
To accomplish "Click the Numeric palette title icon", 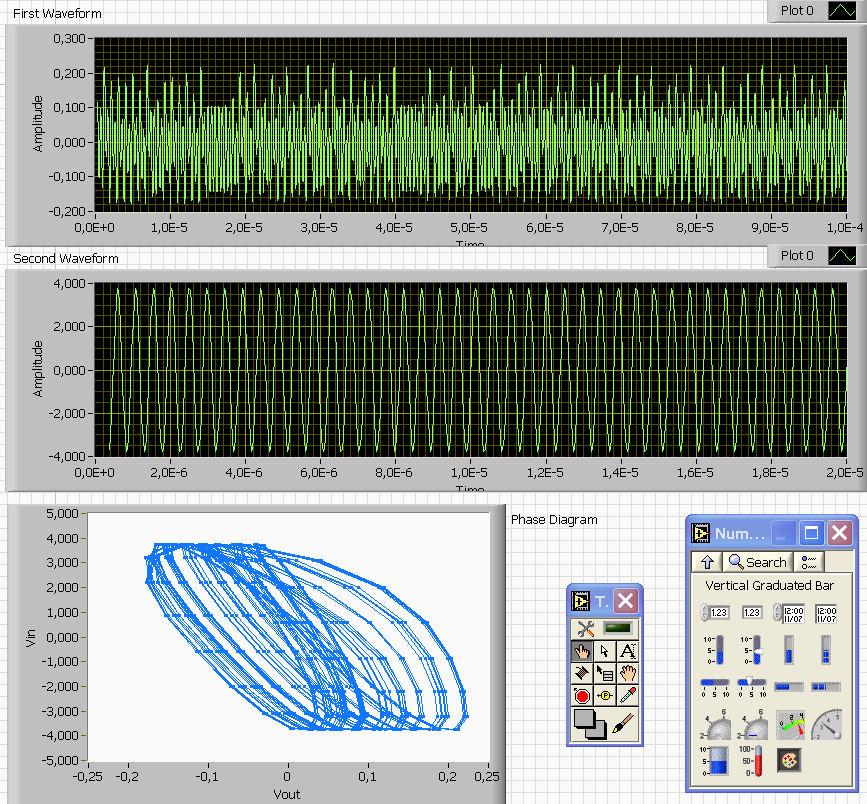I will (x=701, y=533).
